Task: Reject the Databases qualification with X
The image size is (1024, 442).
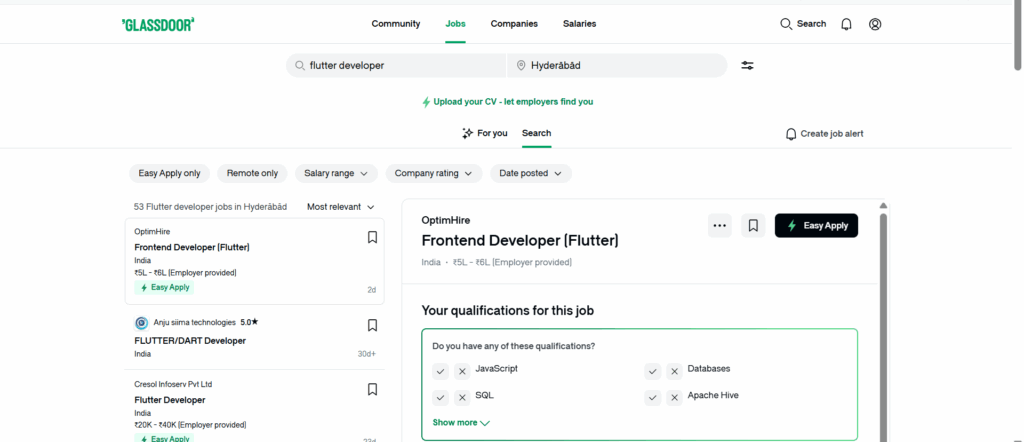Action: point(674,371)
